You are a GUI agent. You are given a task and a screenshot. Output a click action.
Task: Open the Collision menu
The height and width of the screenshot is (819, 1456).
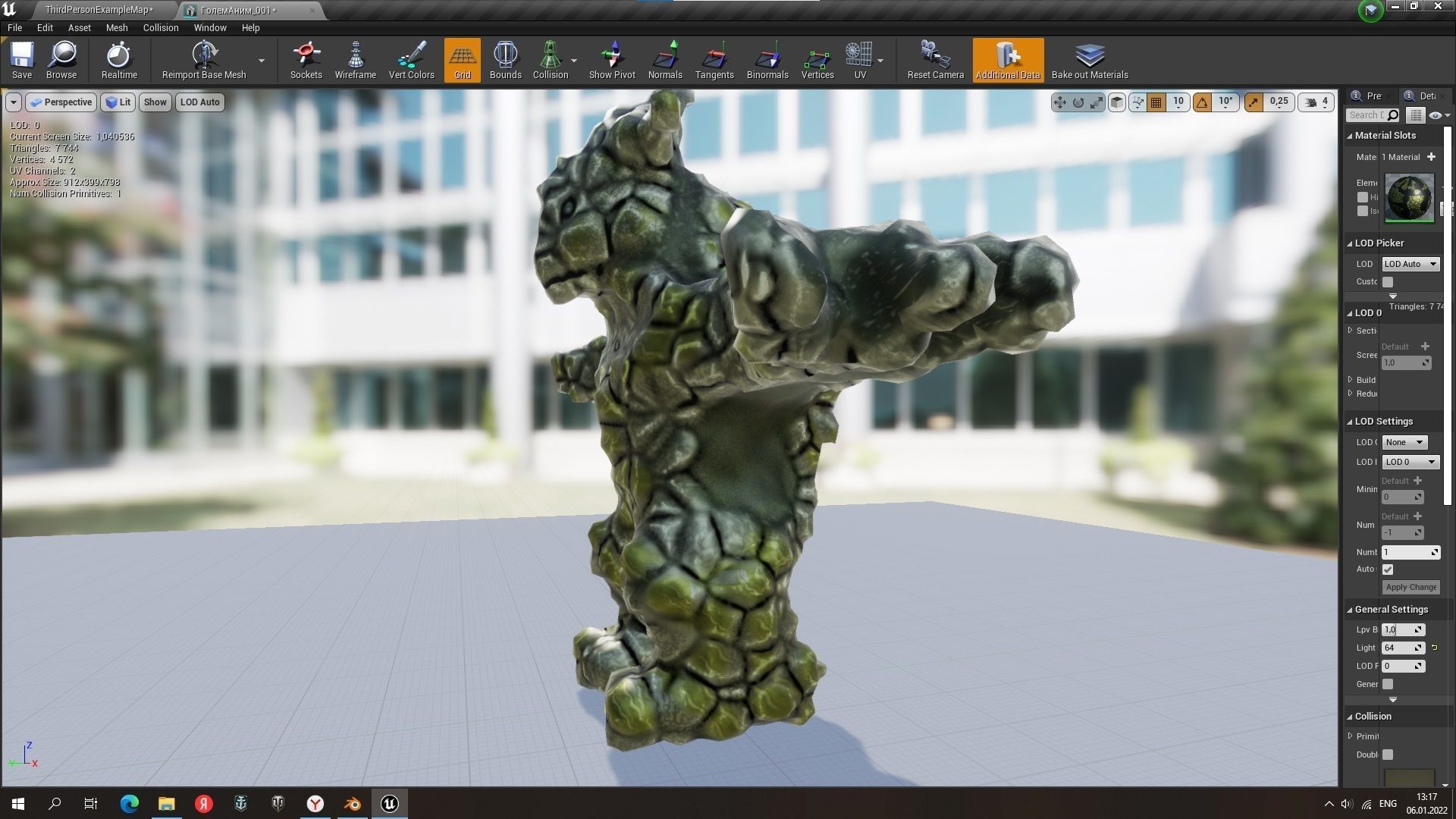[x=161, y=27]
